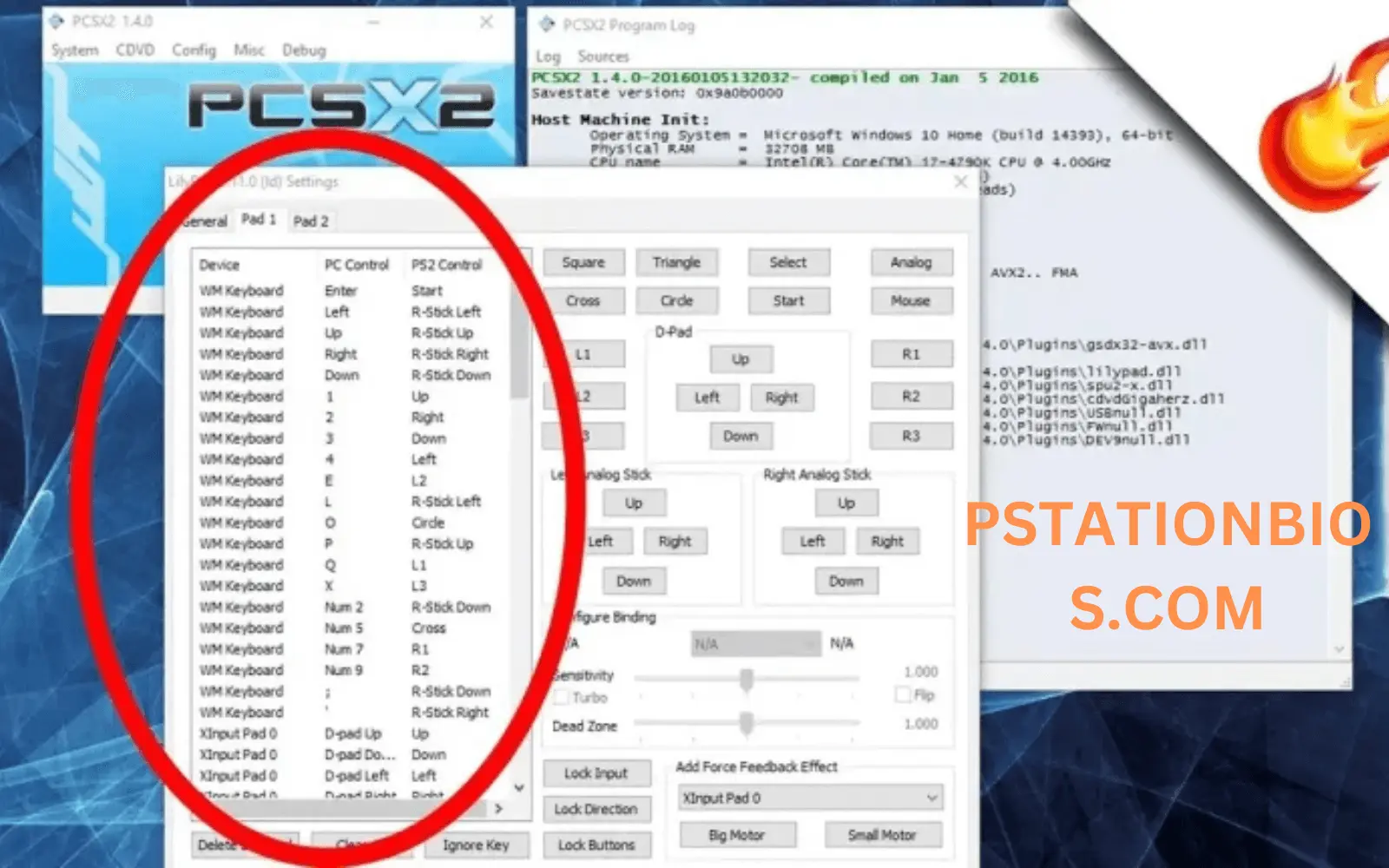Click the Small Motor button
The image size is (1389, 868).
click(882, 835)
